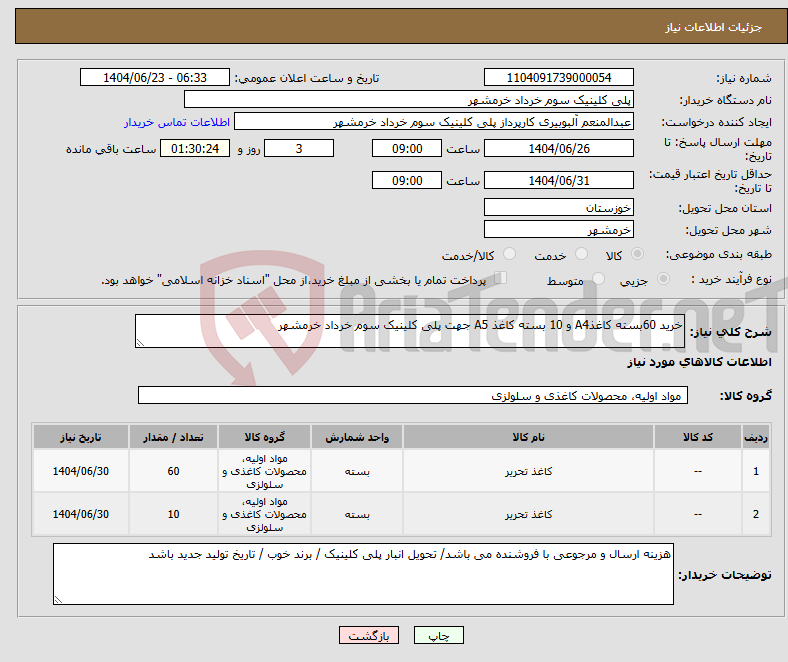Click the remaining days field showing 3
This screenshot has height=662, width=788.
coord(299,148)
